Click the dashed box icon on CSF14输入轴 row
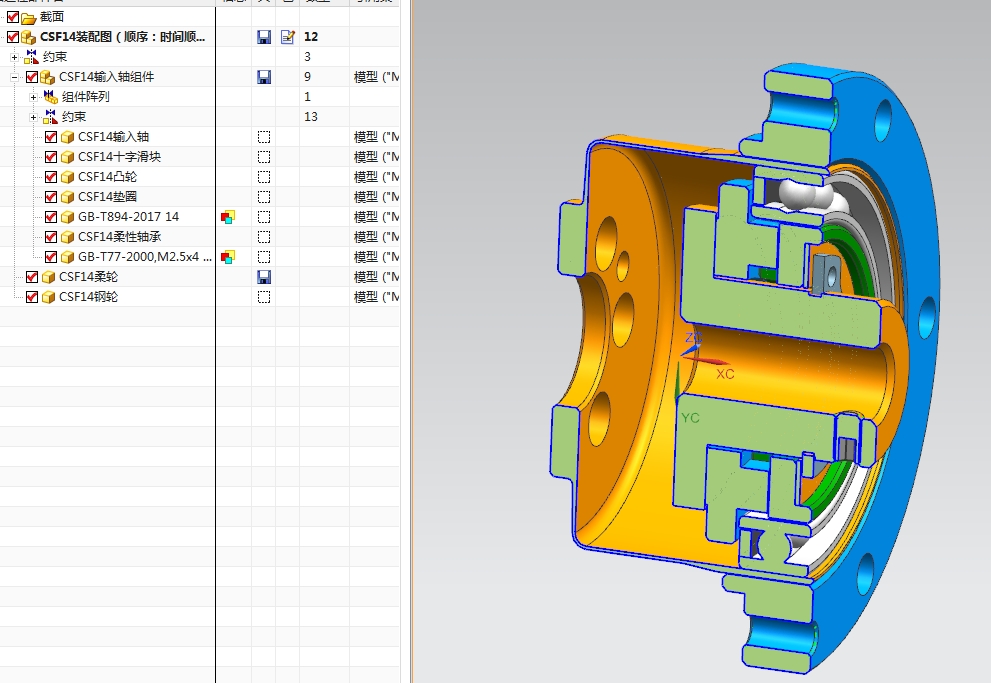991x683 pixels. pyautogui.click(x=264, y=137)
